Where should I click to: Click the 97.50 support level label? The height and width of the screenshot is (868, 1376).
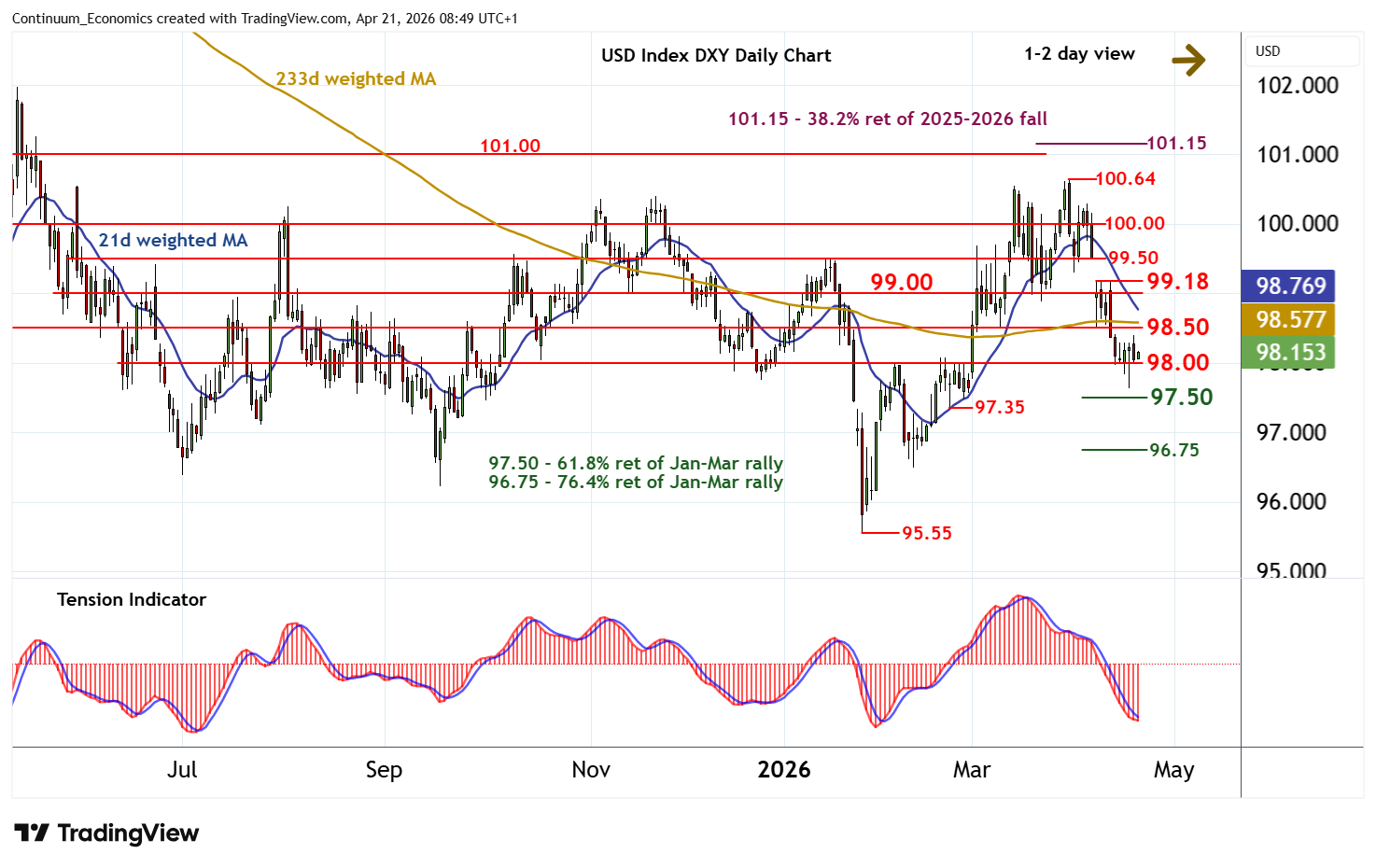coord(1181,398)
